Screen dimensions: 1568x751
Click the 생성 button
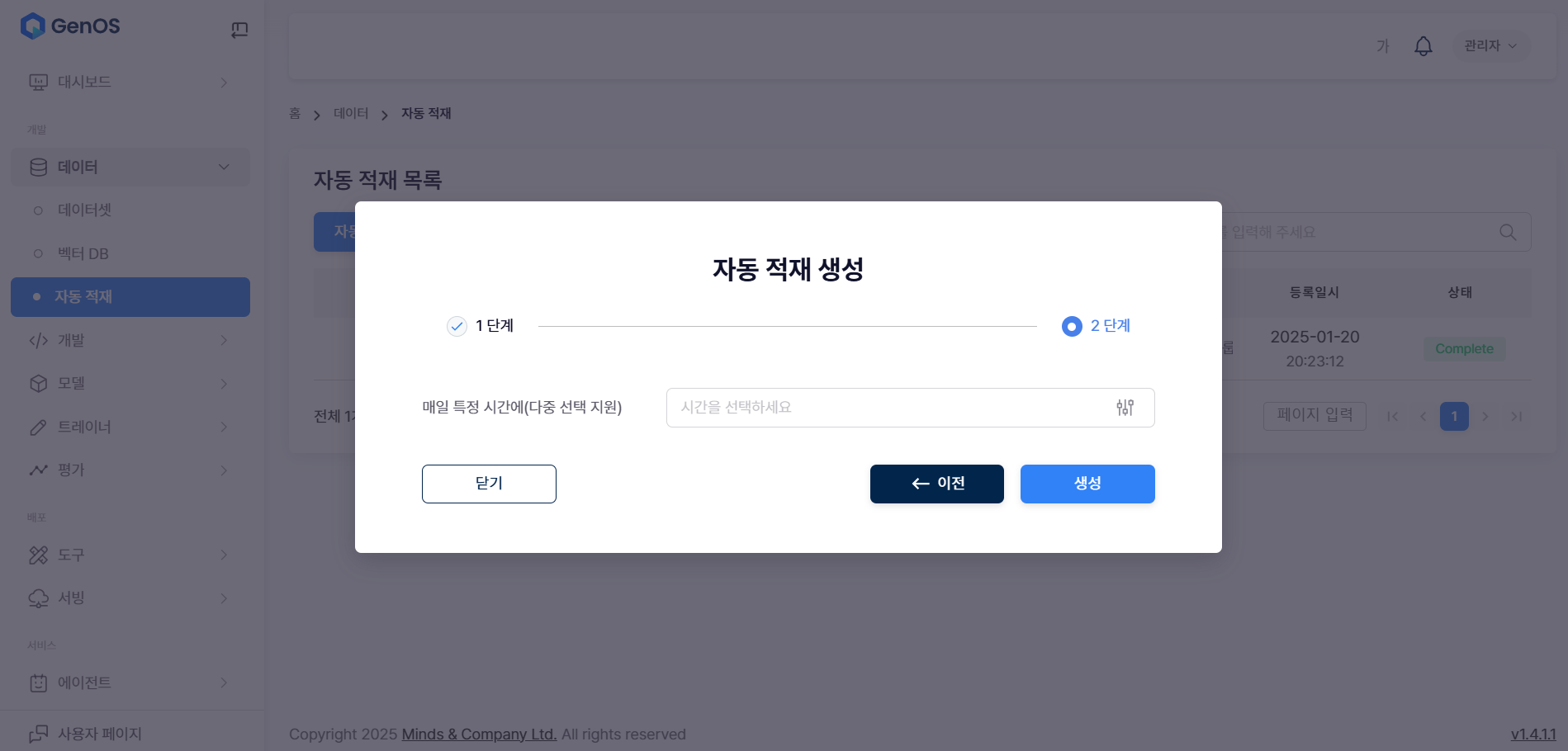click(1087, 484)
